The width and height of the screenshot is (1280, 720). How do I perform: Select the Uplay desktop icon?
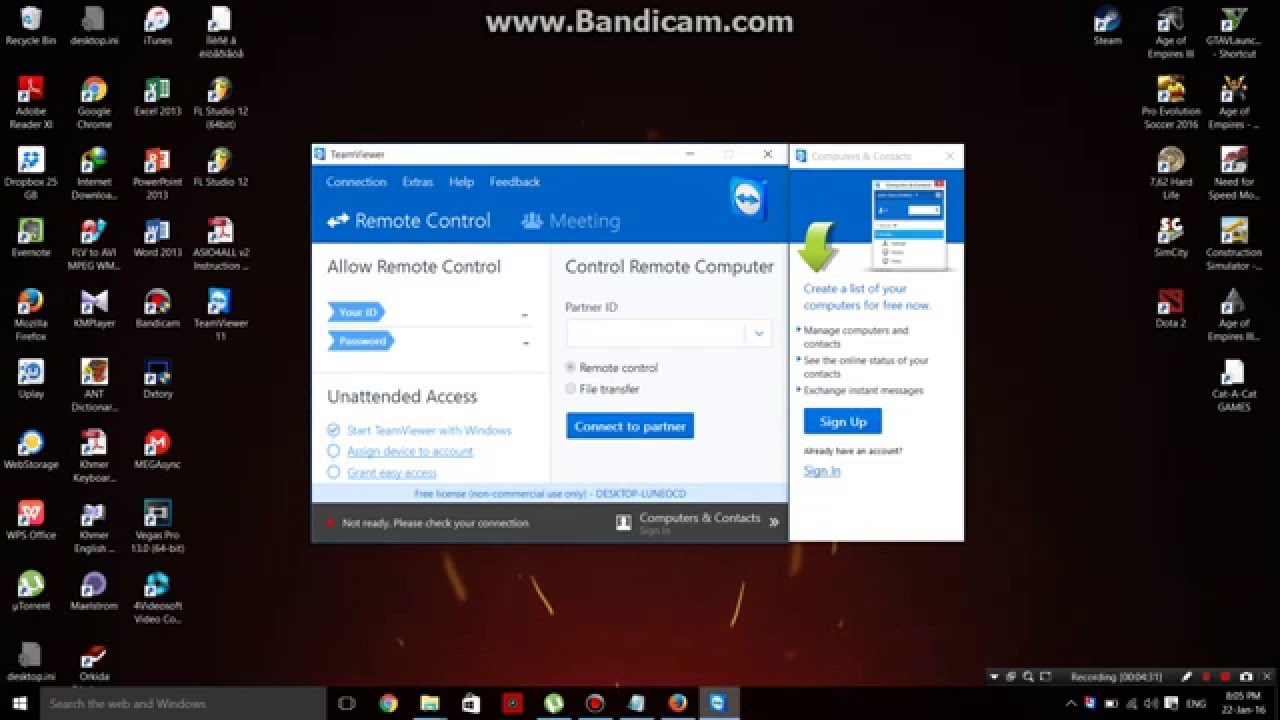(x=30, y=380)
